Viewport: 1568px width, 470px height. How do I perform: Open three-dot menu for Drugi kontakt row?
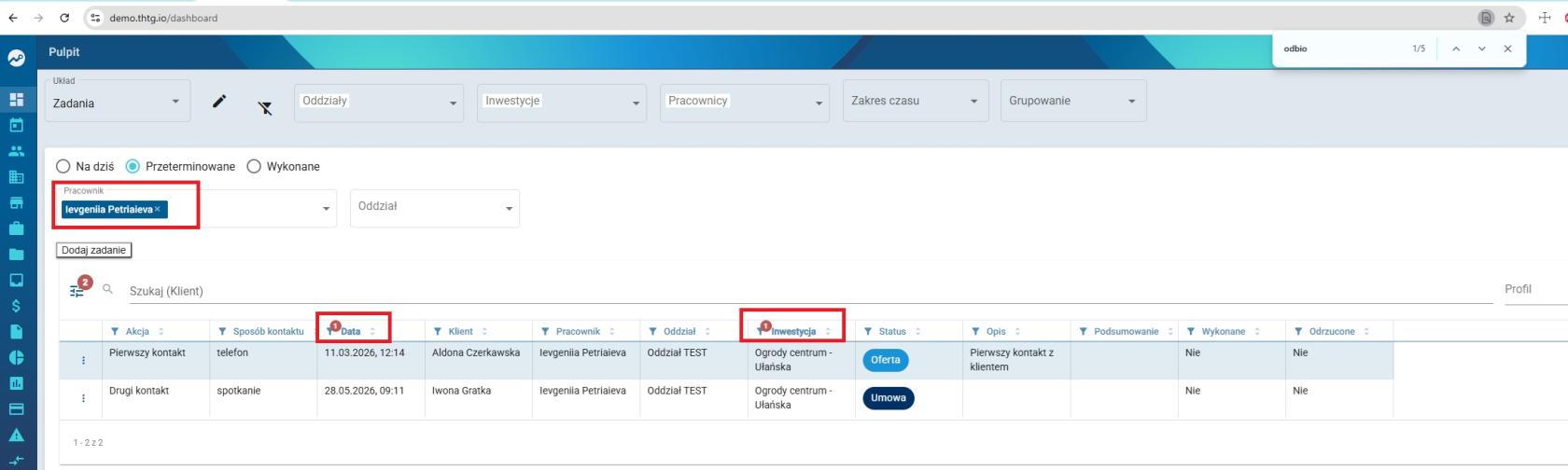83,398
